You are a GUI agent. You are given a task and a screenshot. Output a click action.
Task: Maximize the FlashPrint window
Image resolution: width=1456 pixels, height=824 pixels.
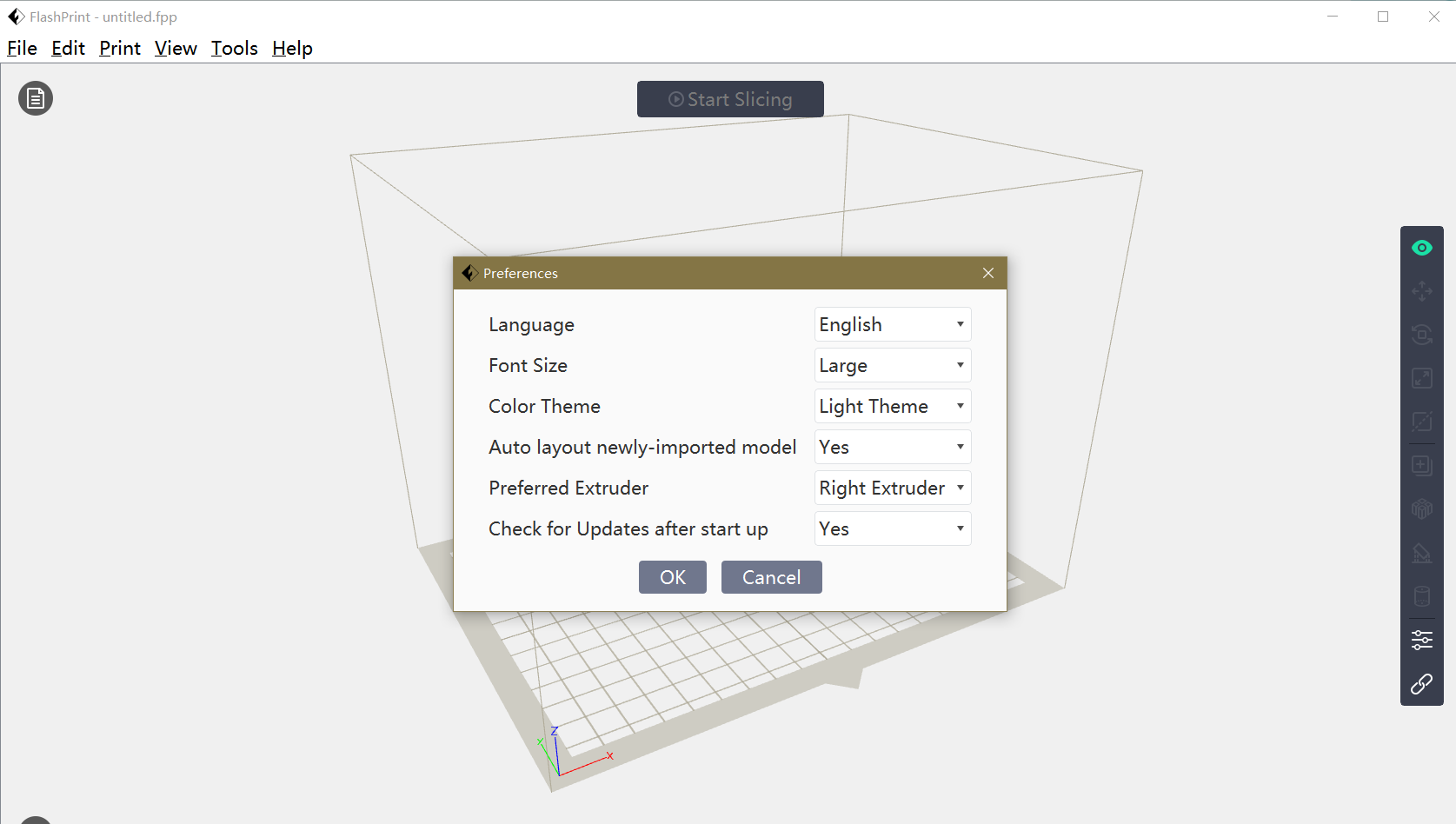1383,17
